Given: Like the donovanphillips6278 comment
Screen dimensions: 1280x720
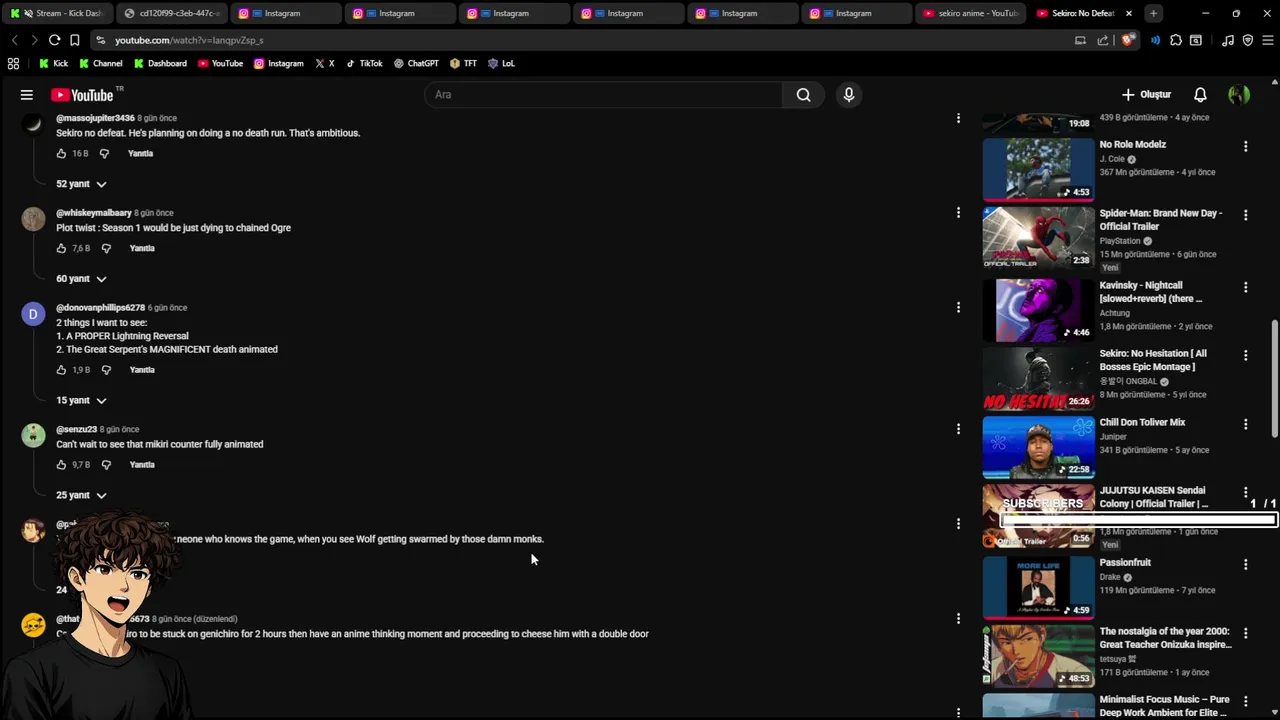Looking at the screenshot, I should pyautogui.click(x=61, y=370).
